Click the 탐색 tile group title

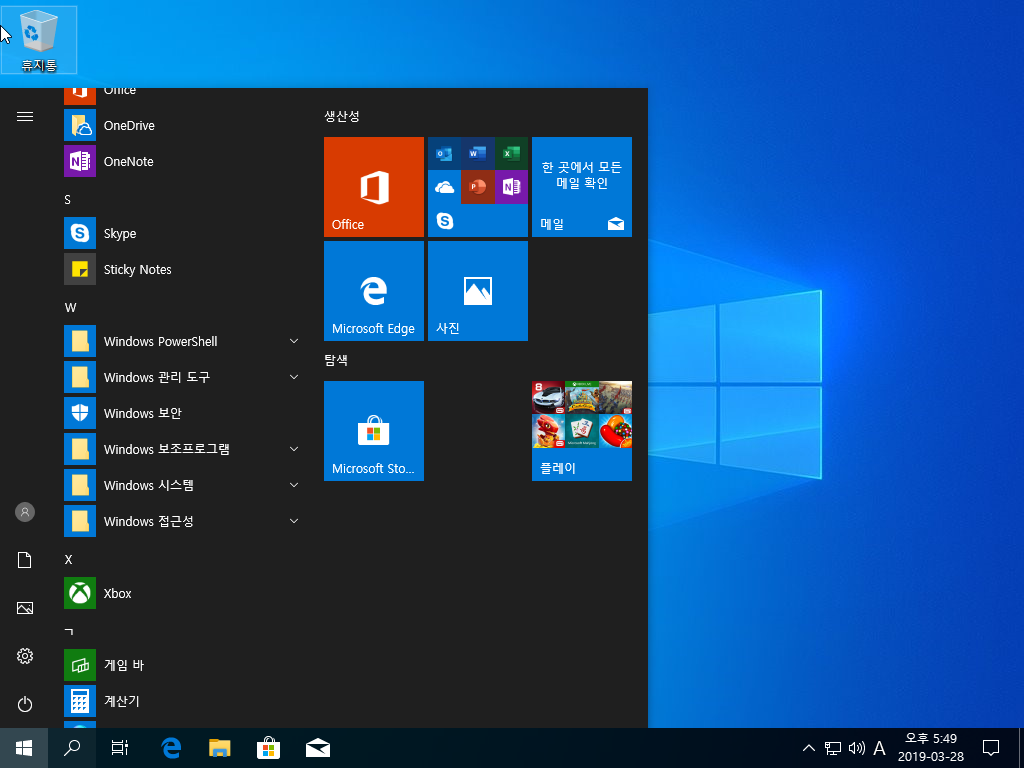pos(336,360)
